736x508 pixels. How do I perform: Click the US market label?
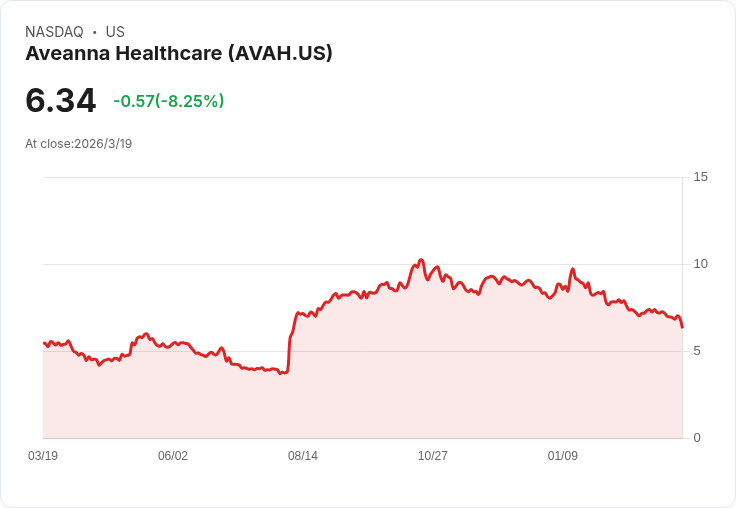pyautogui.click(x=115, y=32)
